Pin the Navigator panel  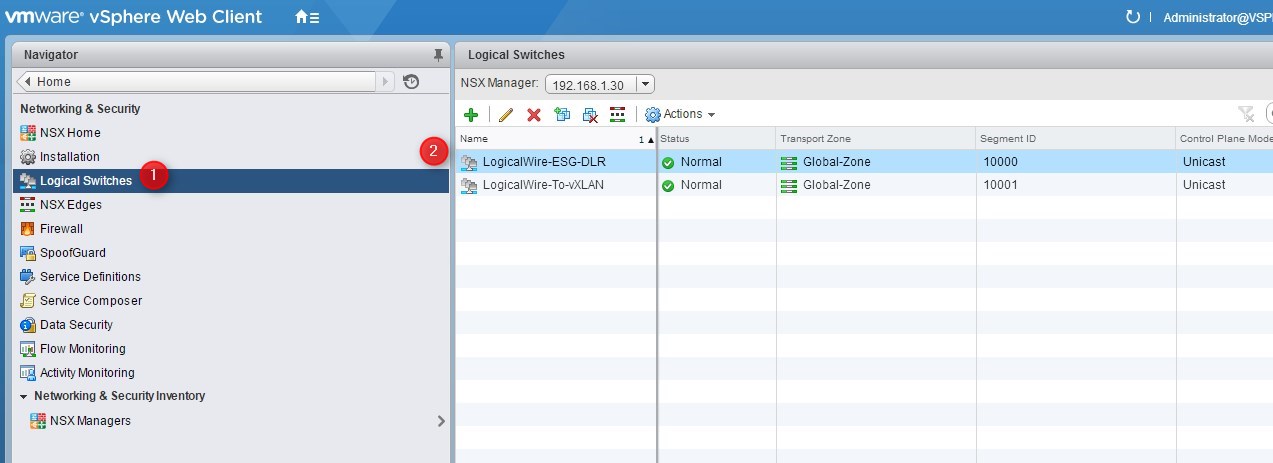click(x=437, y=55)
